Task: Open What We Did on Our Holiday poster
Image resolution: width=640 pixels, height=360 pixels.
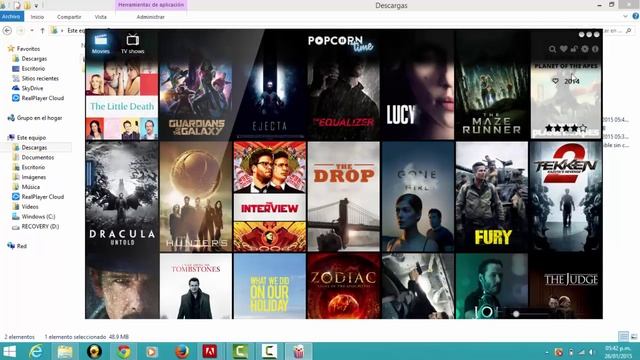Action: click(x=270, y=286)
